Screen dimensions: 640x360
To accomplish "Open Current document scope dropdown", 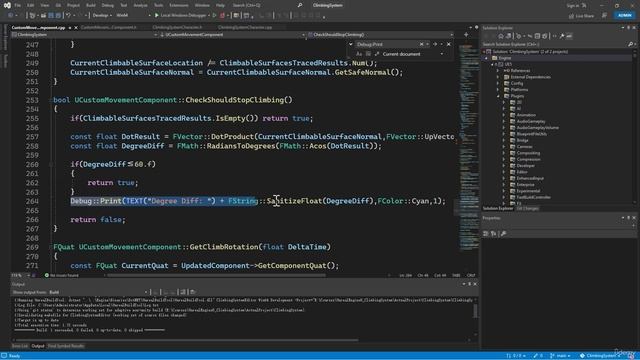I will pos(413,54).
